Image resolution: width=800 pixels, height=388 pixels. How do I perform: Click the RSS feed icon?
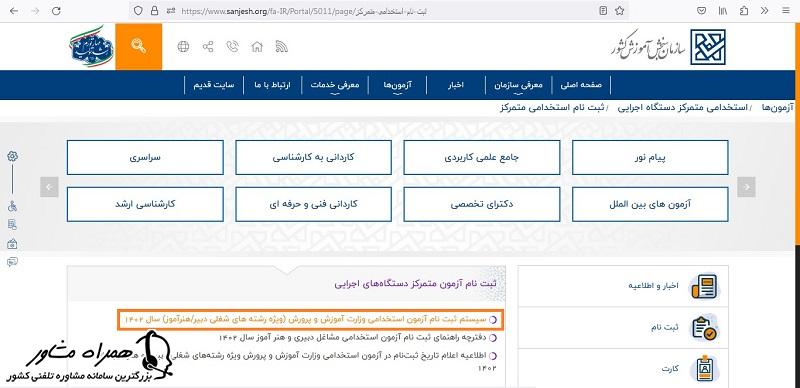pyautogui.click(x=282, y=47)
